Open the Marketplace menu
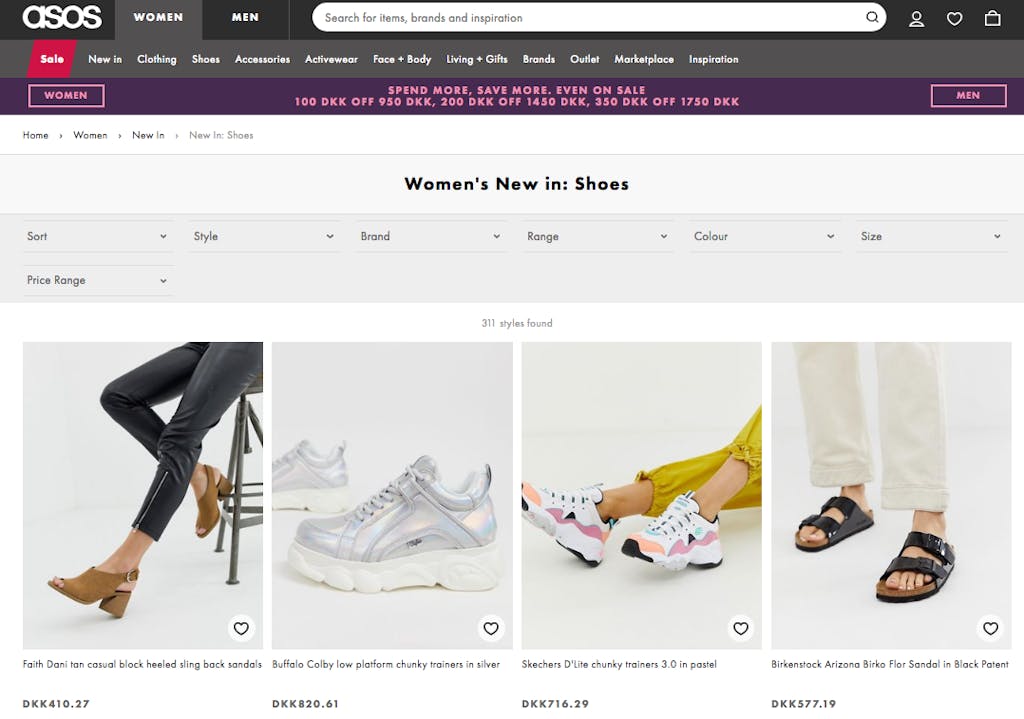Screen dimensions: 1024x719 tap(644, 59)
